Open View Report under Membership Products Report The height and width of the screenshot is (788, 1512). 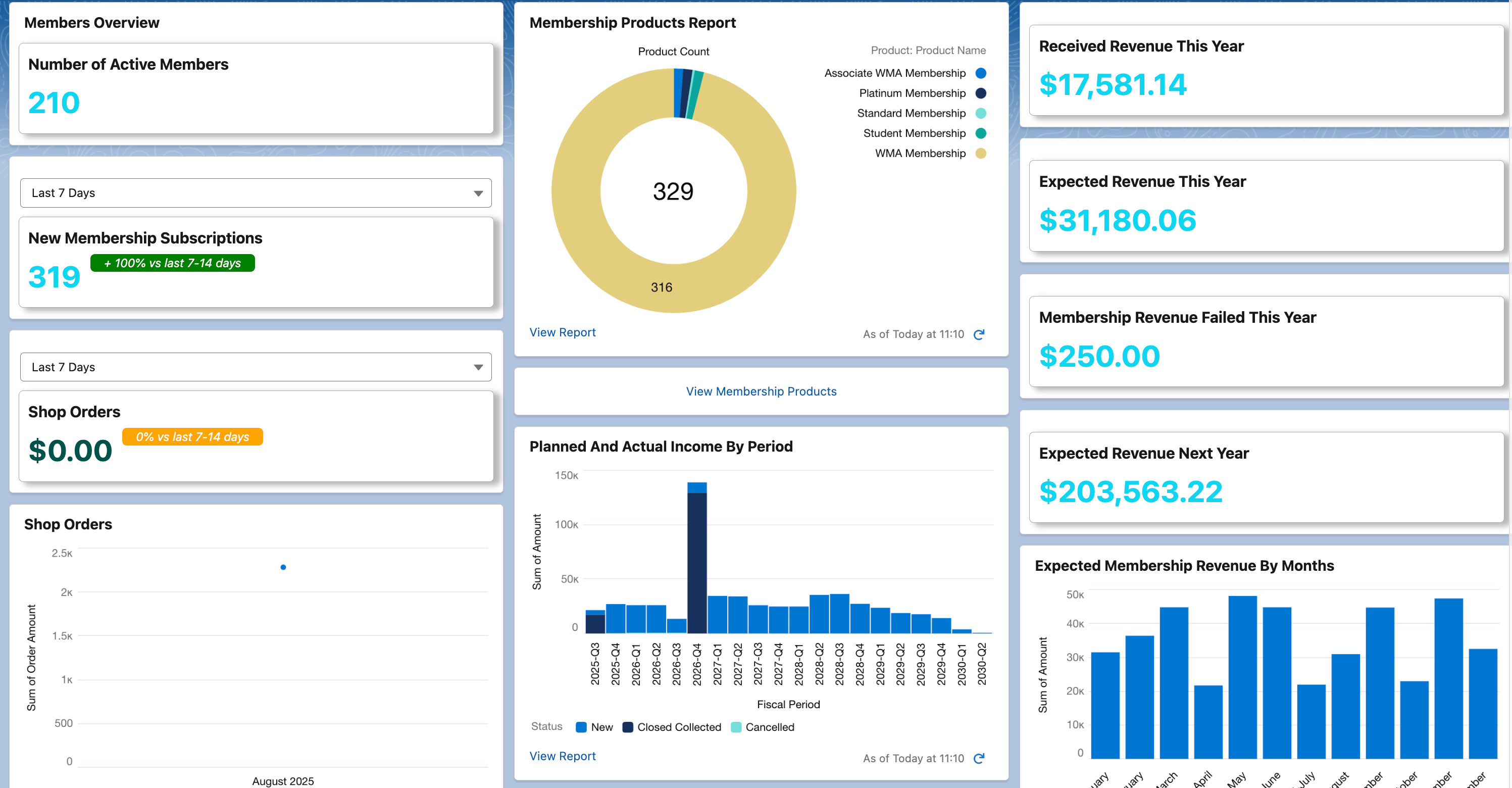pyautogui.click(x=562, y=332)
